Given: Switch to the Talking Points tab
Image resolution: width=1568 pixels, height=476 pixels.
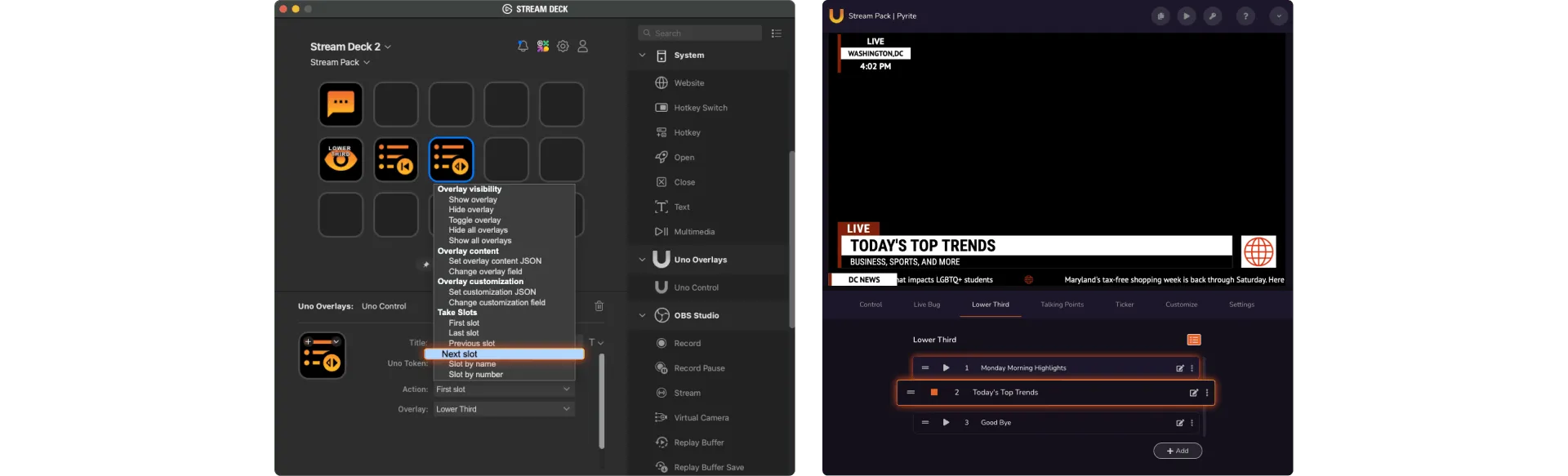Looking at the screenshot, I should pos(1062,305).
